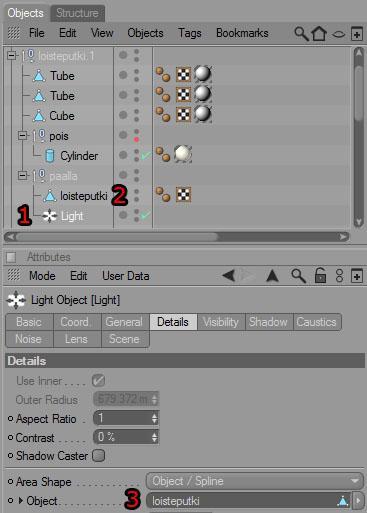
Task: Switch to the Structure tab
Action: click(x=77, y=13)
